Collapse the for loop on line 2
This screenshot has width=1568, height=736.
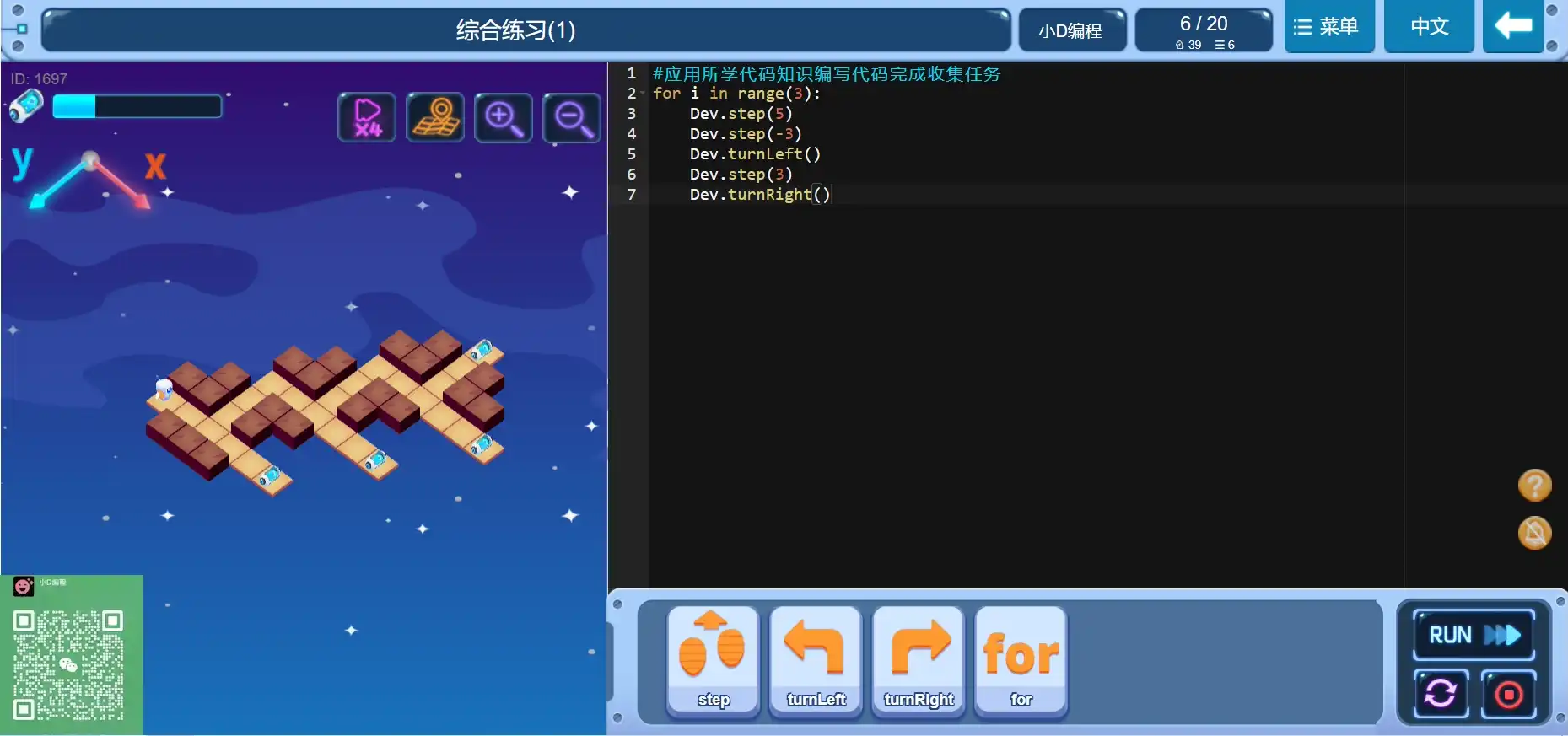coord(643,94)
